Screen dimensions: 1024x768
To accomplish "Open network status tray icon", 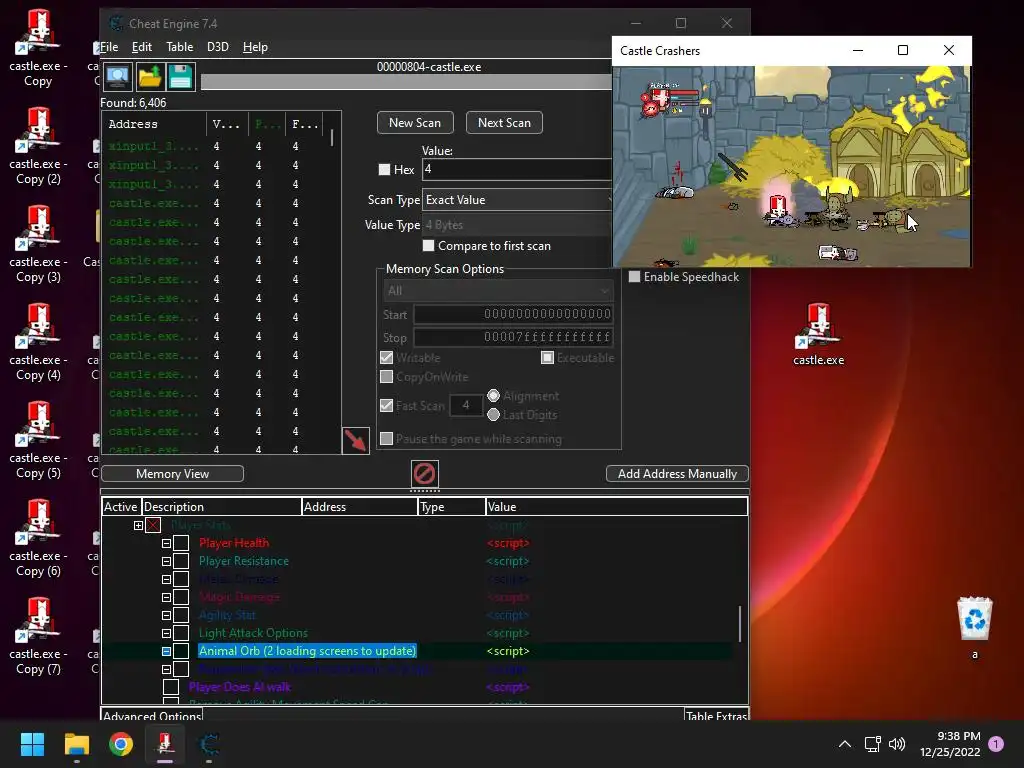I will 872,744.
